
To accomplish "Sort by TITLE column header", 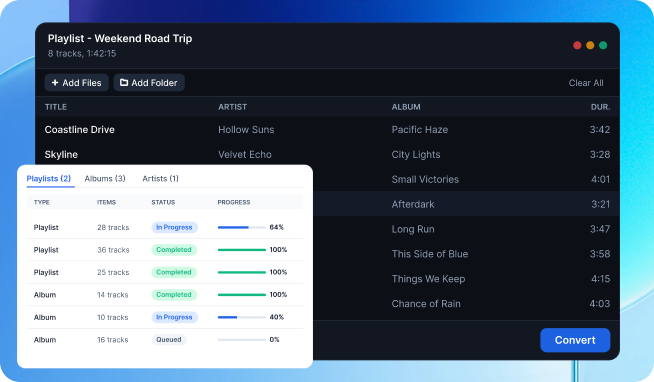I will coord(56,107).
